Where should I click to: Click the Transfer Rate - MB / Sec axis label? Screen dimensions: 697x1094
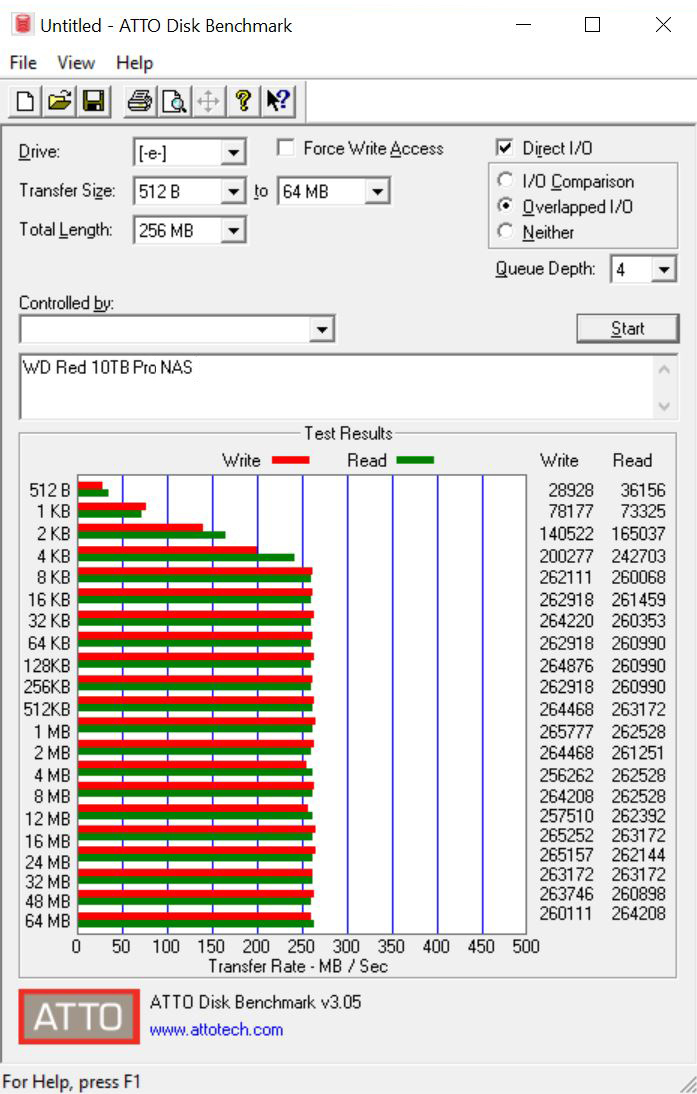(298, 966)
